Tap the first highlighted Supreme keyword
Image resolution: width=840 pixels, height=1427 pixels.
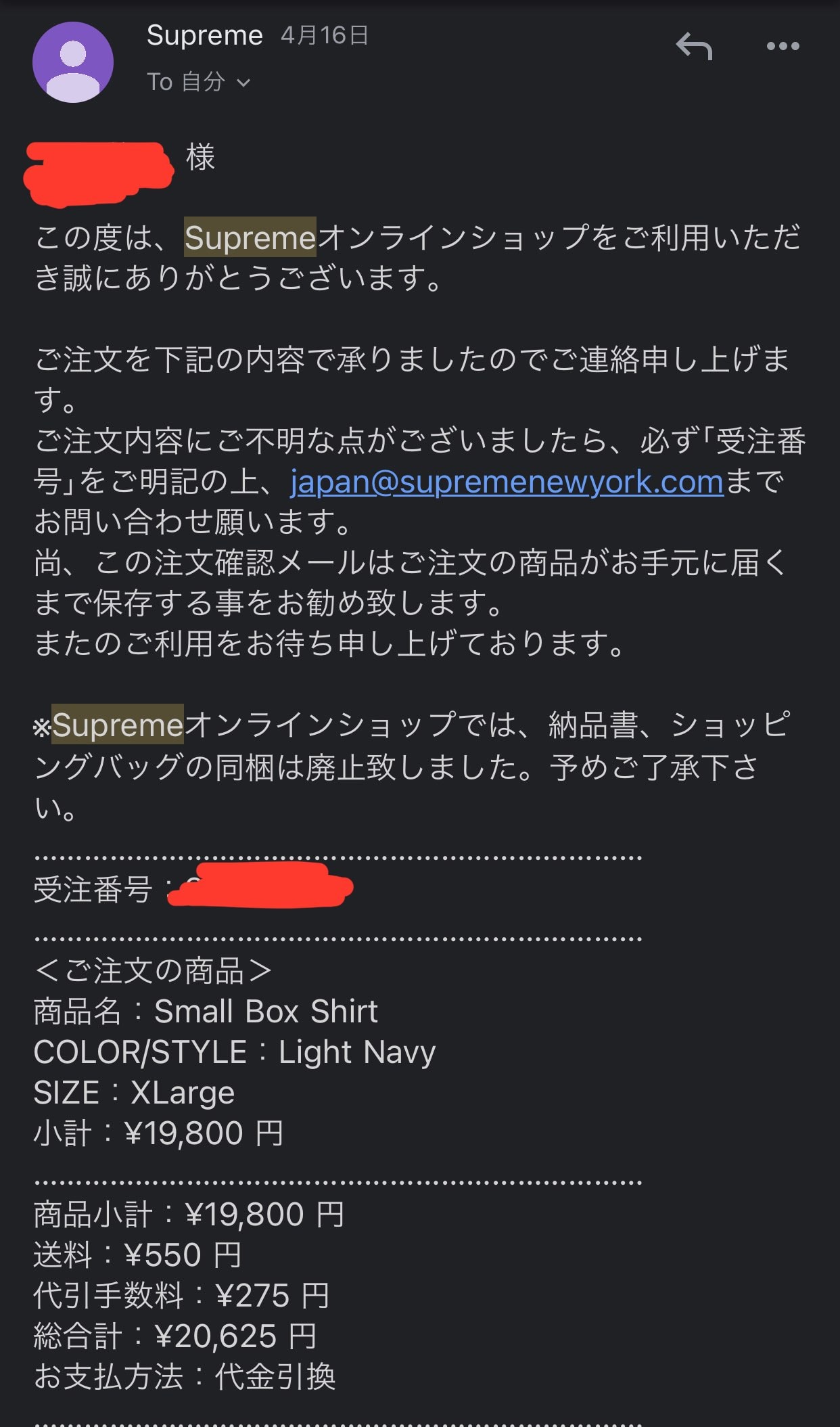pyautogui.click(x=250, y=237)
